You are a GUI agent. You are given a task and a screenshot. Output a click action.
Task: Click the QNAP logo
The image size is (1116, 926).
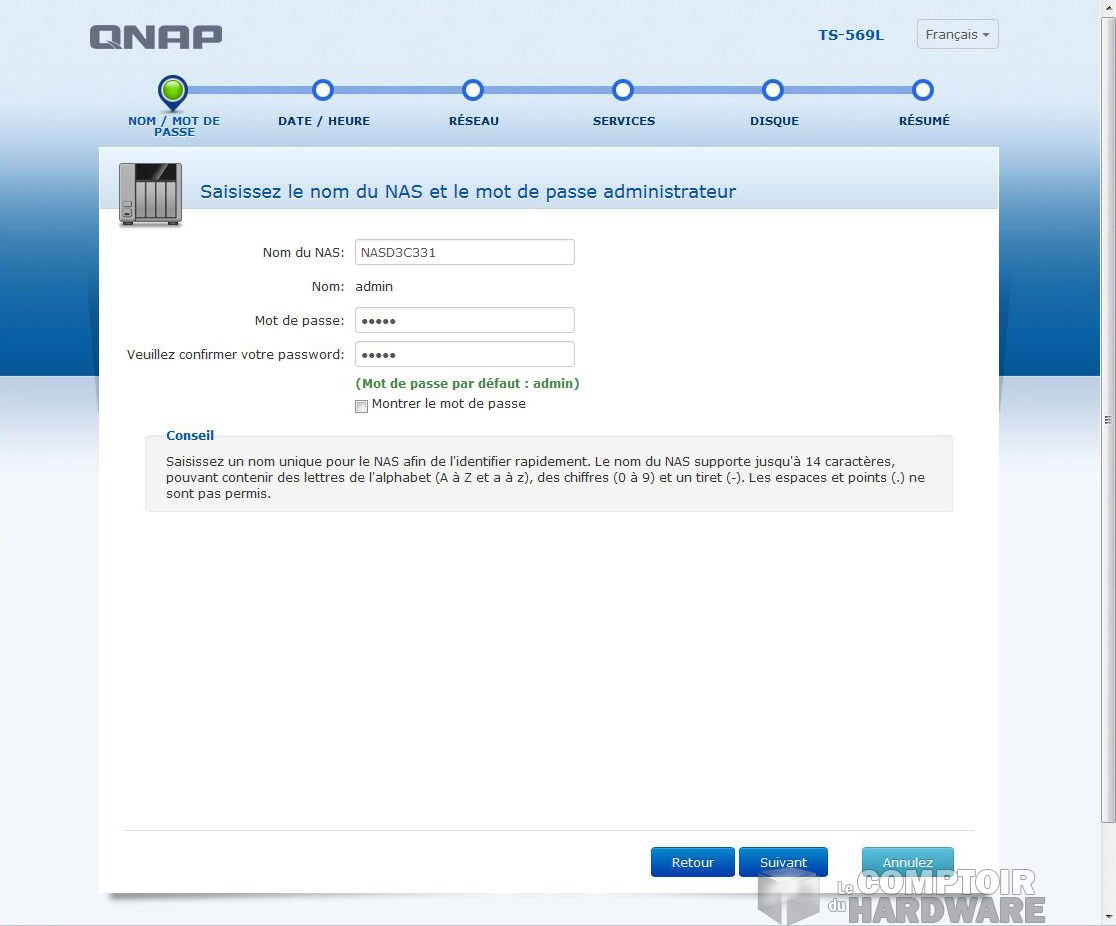tap(156, 37)
